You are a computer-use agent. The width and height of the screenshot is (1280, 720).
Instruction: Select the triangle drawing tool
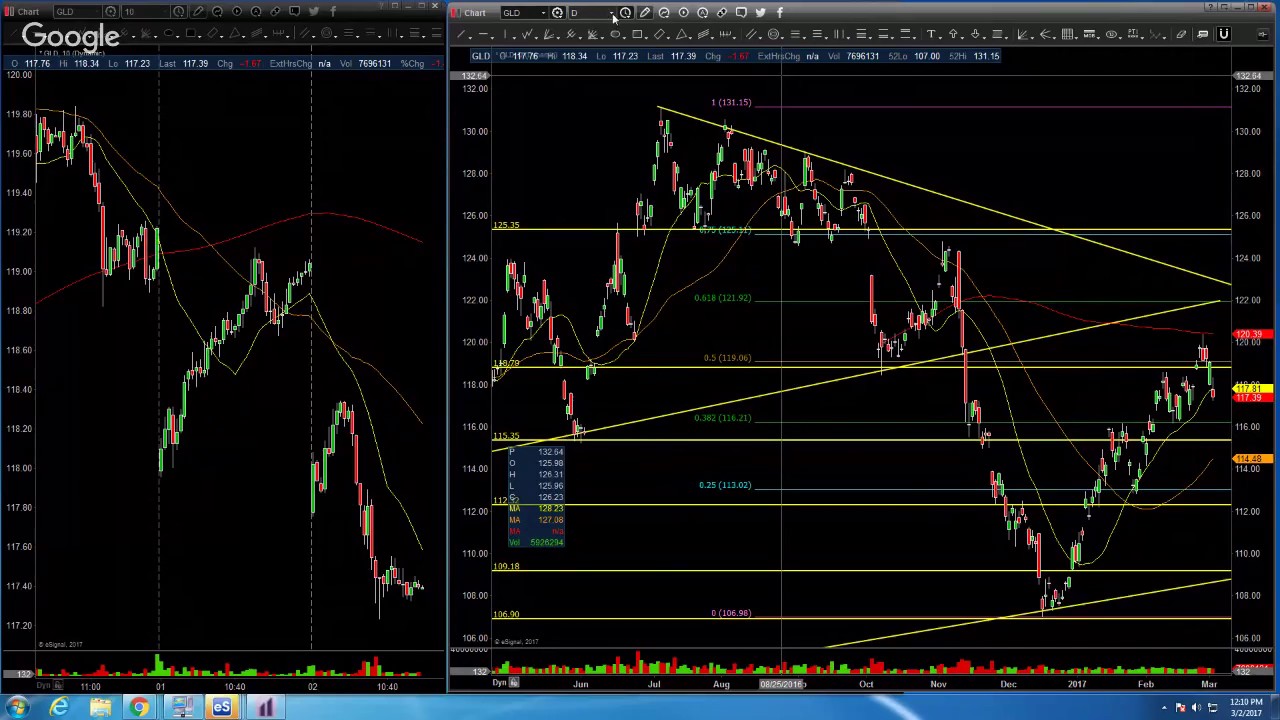[682, 34]
